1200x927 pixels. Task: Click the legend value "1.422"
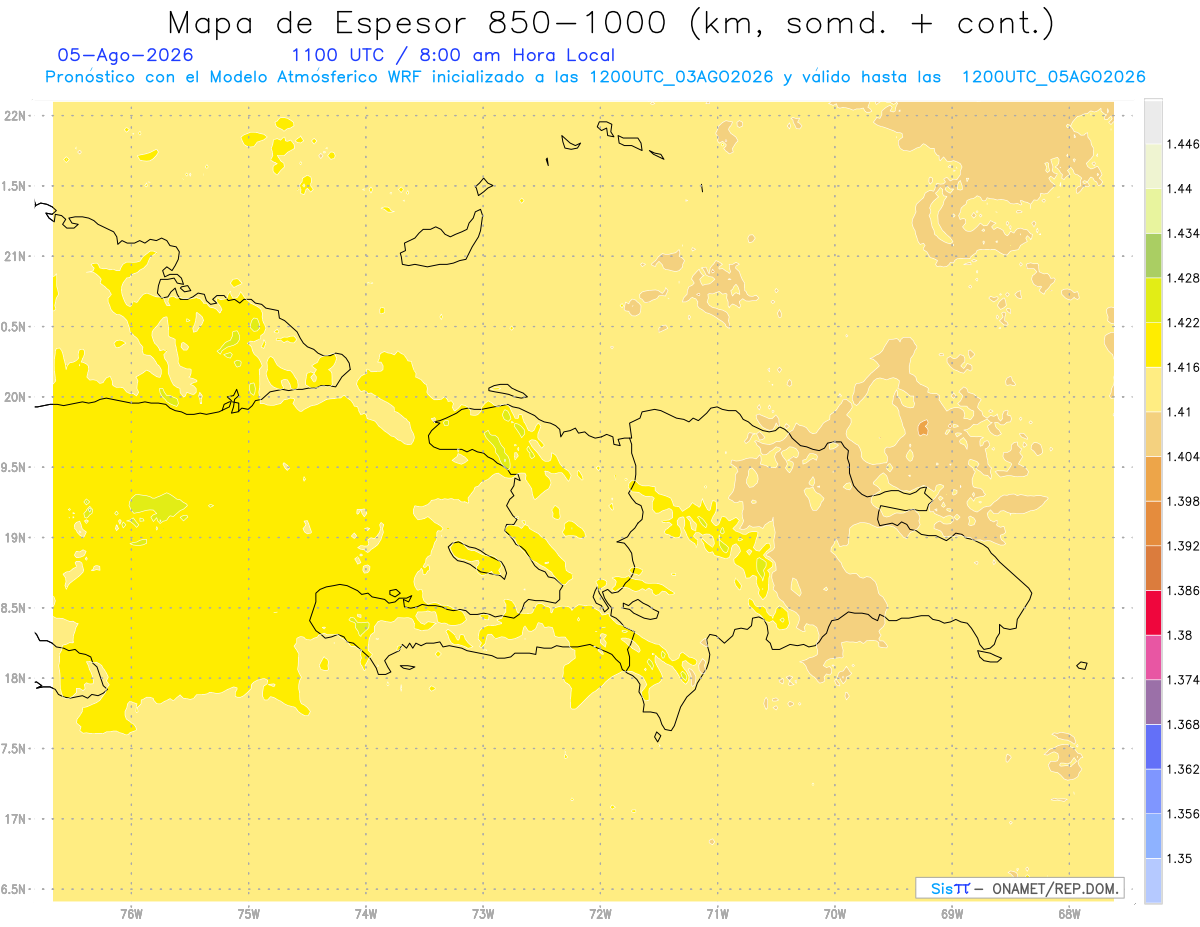1183,323
